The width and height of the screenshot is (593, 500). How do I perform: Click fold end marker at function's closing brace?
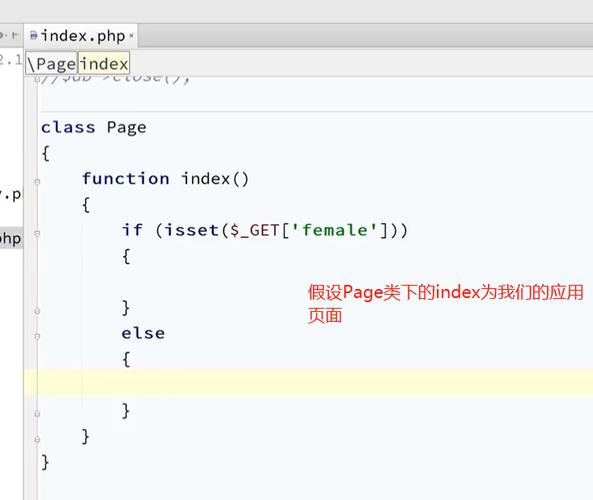tap(37, 439)
